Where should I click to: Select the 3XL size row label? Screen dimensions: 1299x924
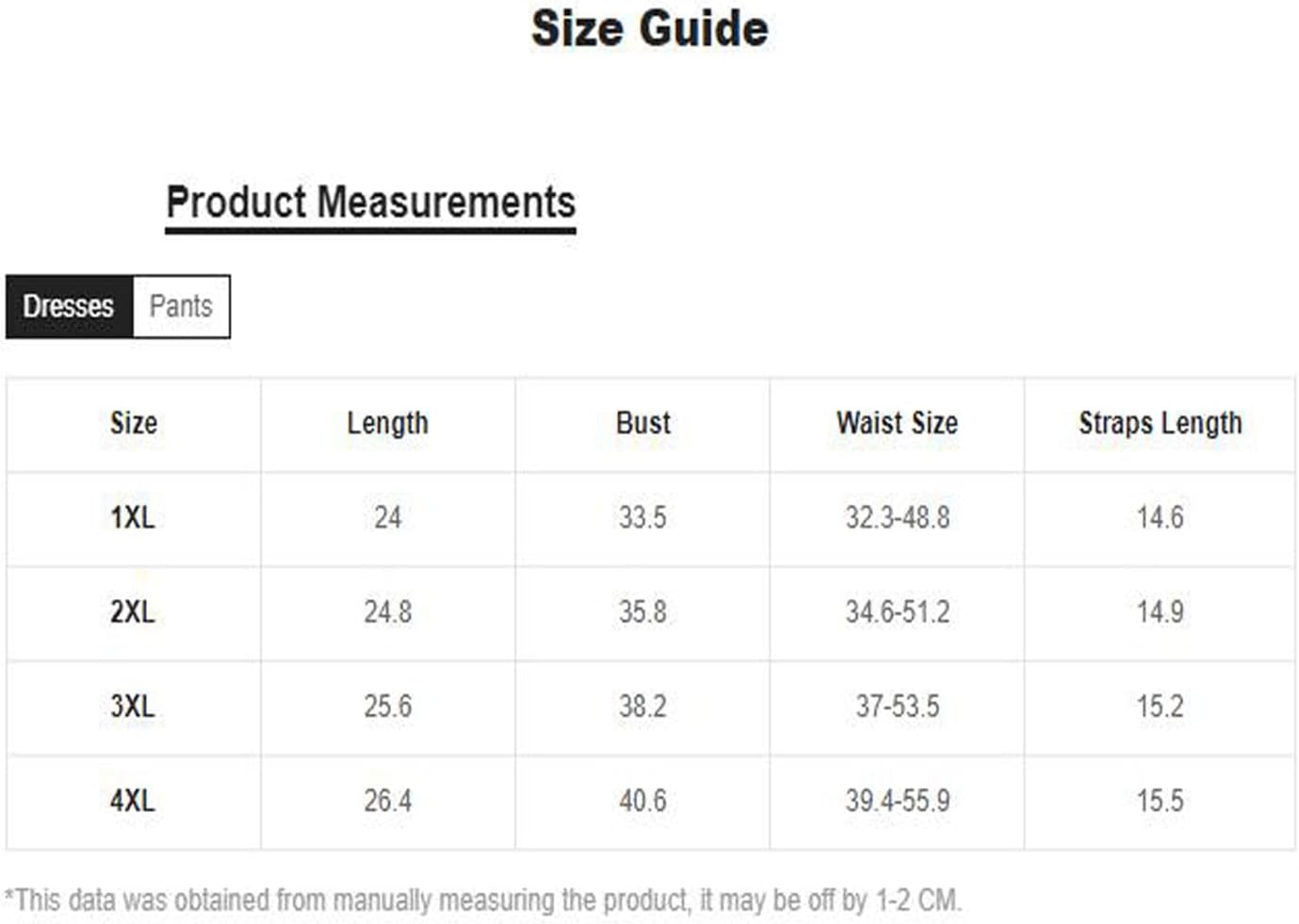tap(133, 705)
